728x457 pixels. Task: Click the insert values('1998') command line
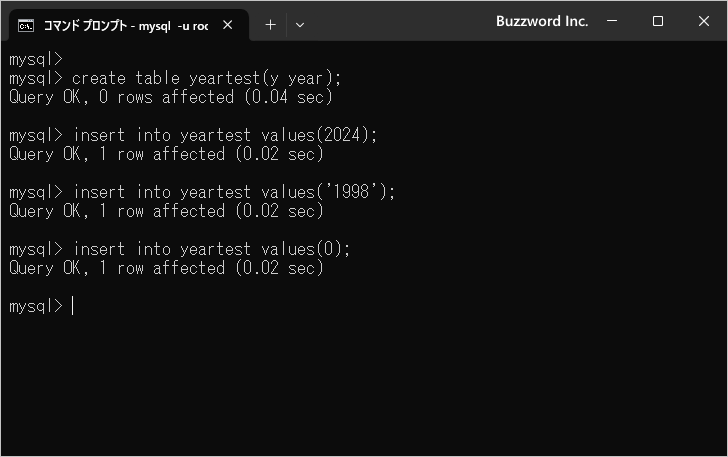[234, 192]
